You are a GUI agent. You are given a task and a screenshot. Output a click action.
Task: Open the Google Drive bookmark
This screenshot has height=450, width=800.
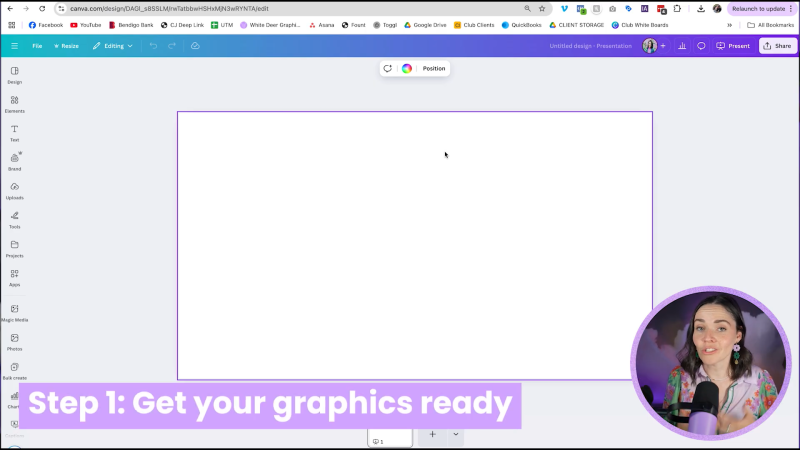pos(425,25)
